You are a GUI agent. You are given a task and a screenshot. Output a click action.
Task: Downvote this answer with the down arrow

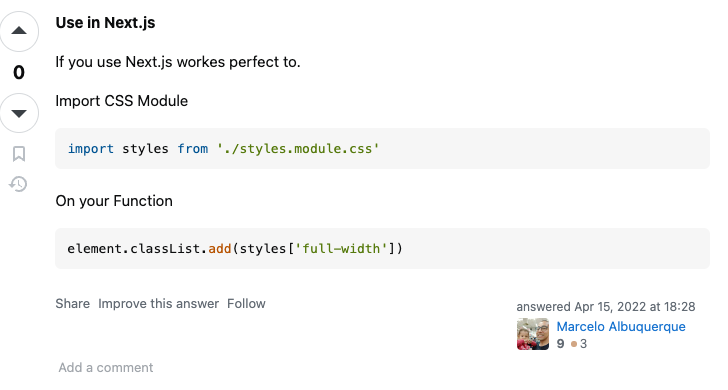point(19,113)
